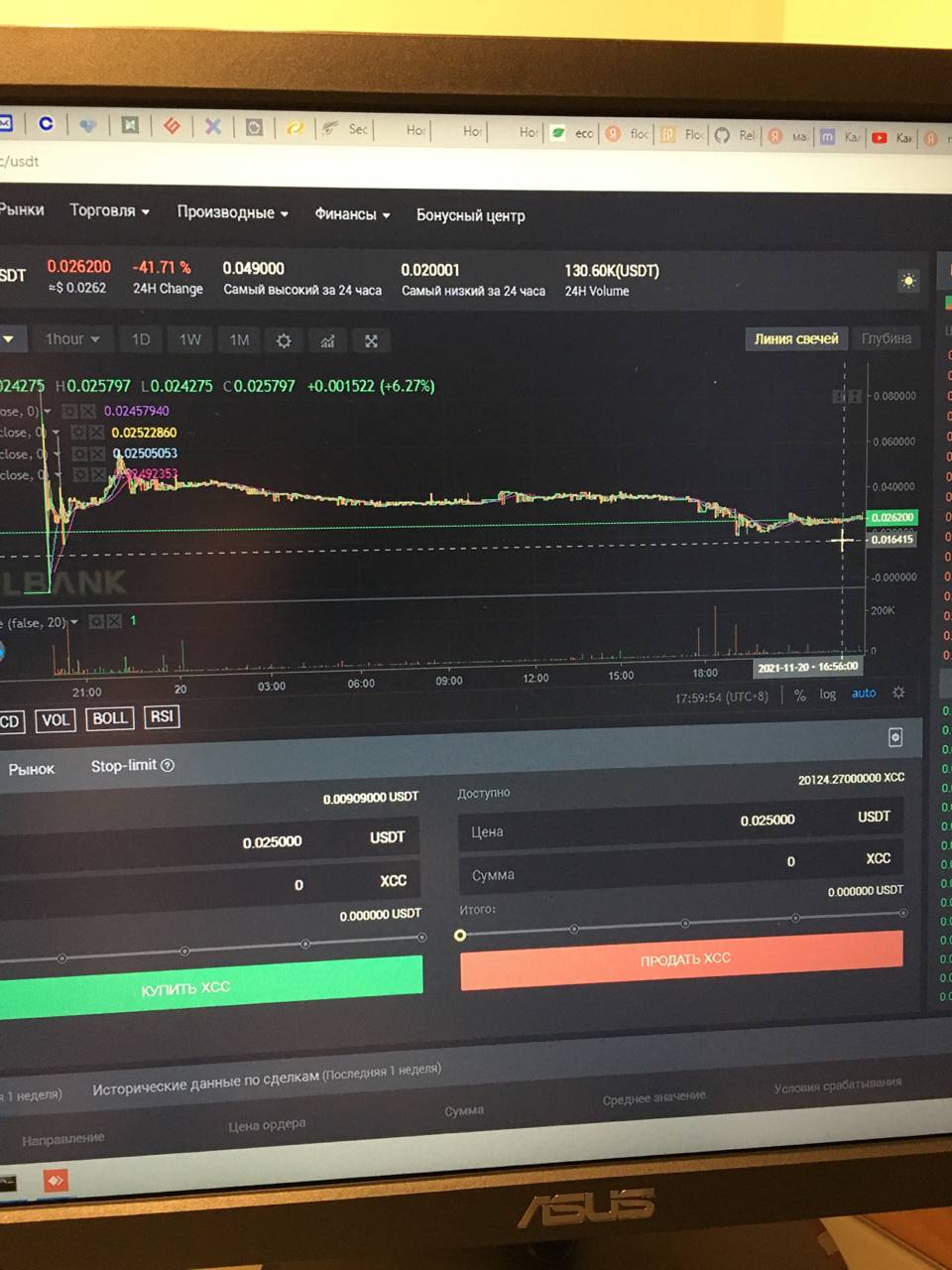Image resolution: width=952 pixels, height=1270 pixels.
Task: Open the purple m bookmark
Action: pos(839,137)
